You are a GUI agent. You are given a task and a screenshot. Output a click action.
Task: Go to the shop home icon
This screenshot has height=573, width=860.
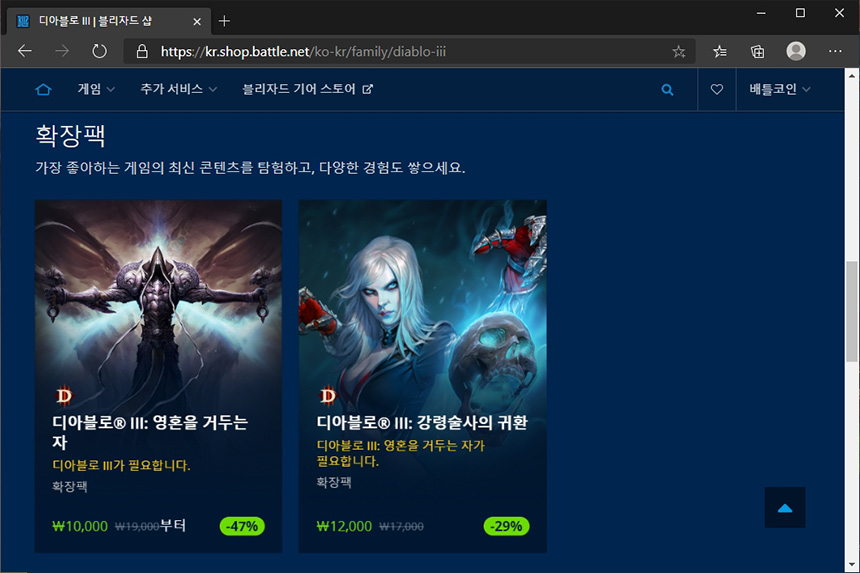[43, 89]
